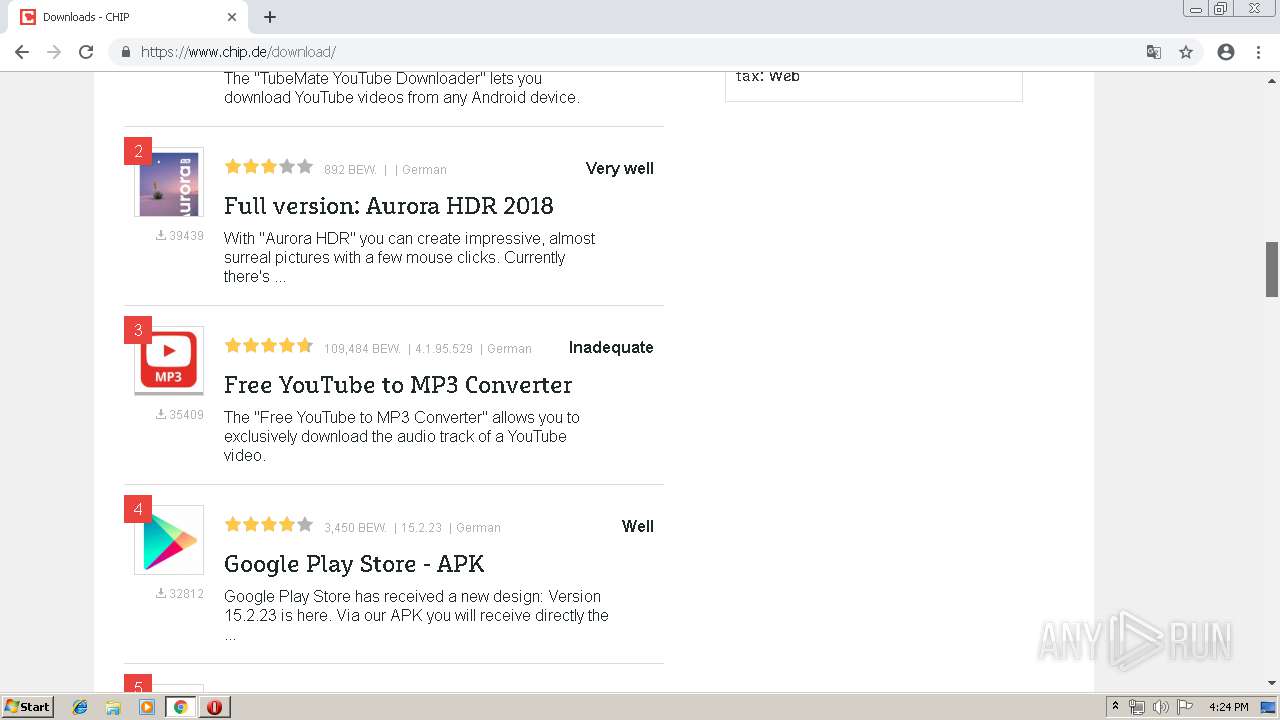This screenshot has height=720, width=1280.
Task: Open Windows Explorer folder in taskbar
Action: click(113, 707)
